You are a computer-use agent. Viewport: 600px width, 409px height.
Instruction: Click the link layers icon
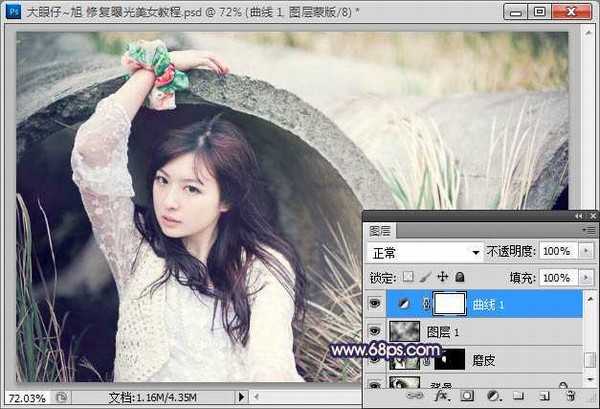[415, 396]
